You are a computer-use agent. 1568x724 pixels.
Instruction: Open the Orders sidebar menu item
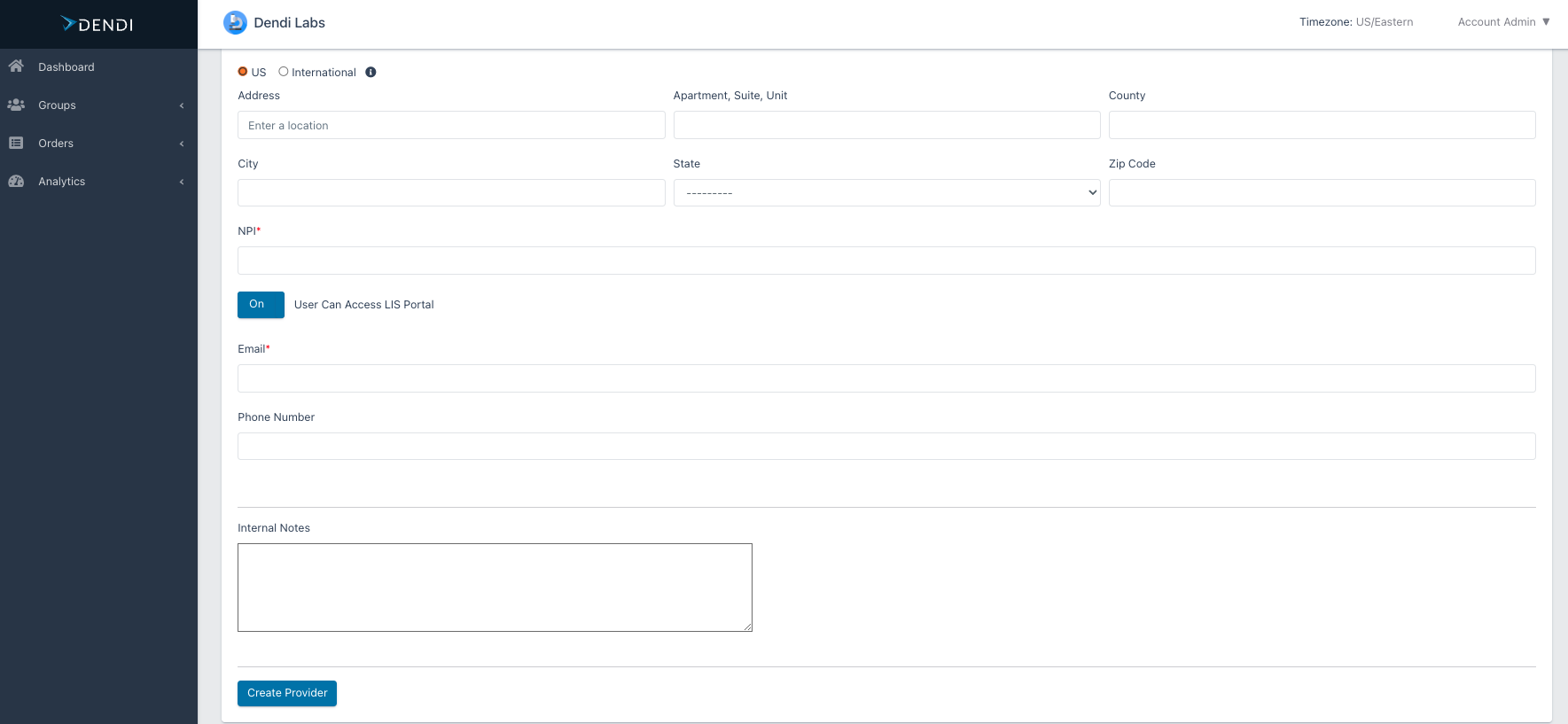[x=98, y=144]
